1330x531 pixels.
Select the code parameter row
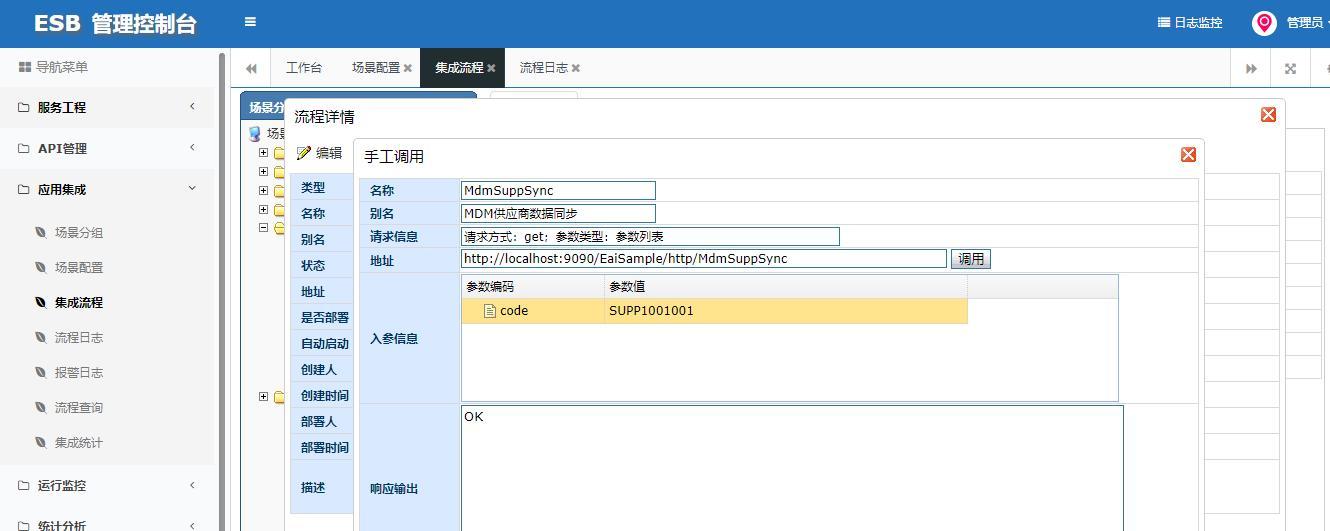pyautogui.click(x=714, y=311)
